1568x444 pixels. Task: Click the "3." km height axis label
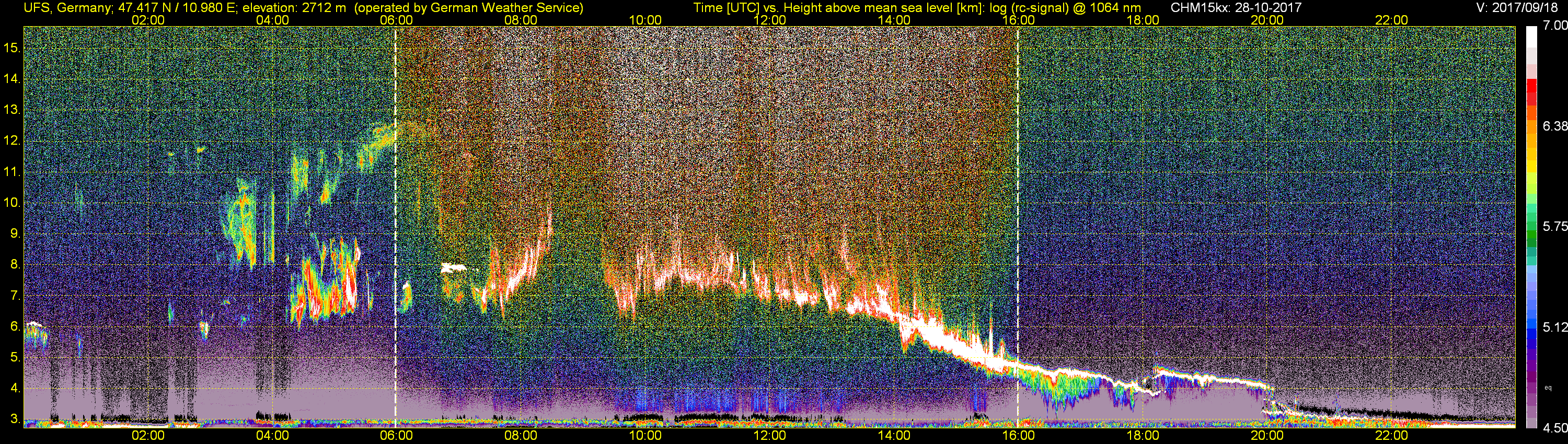(x=15, y=419)
